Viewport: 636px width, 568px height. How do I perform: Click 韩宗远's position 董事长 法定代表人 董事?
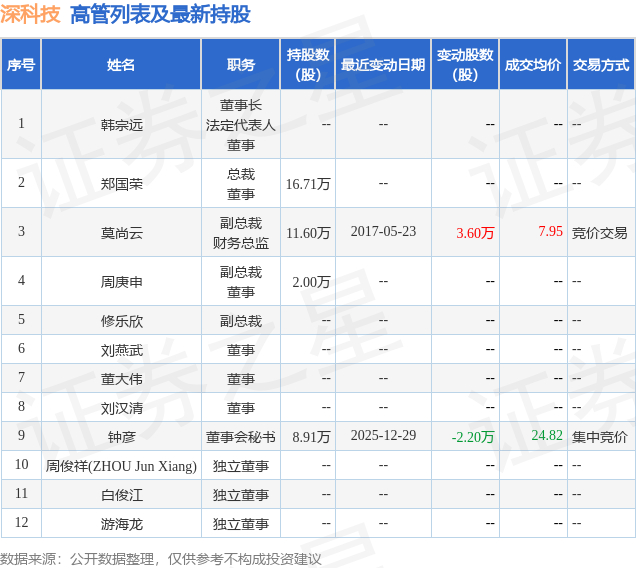tap(241, 125)
